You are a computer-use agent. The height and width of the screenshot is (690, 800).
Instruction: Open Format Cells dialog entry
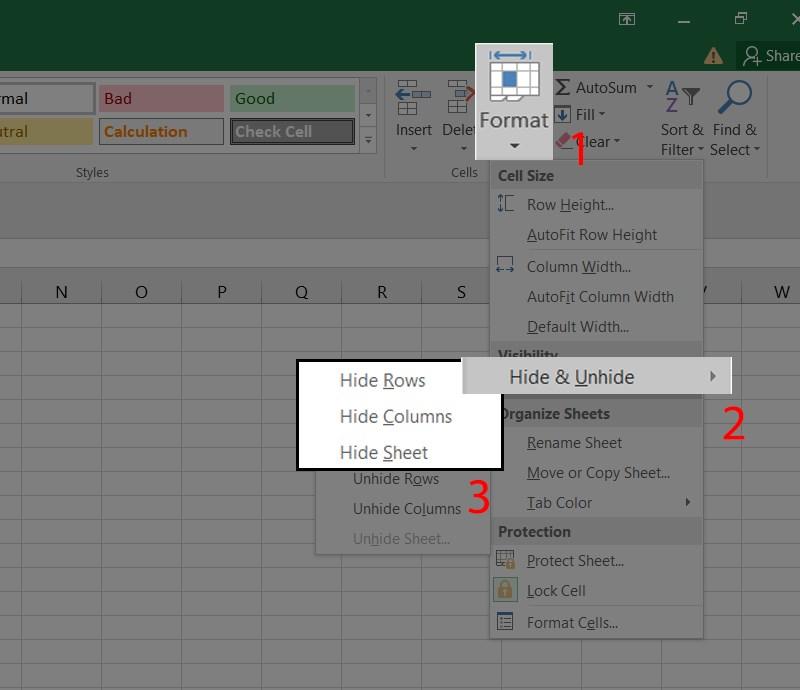(572, 623)
